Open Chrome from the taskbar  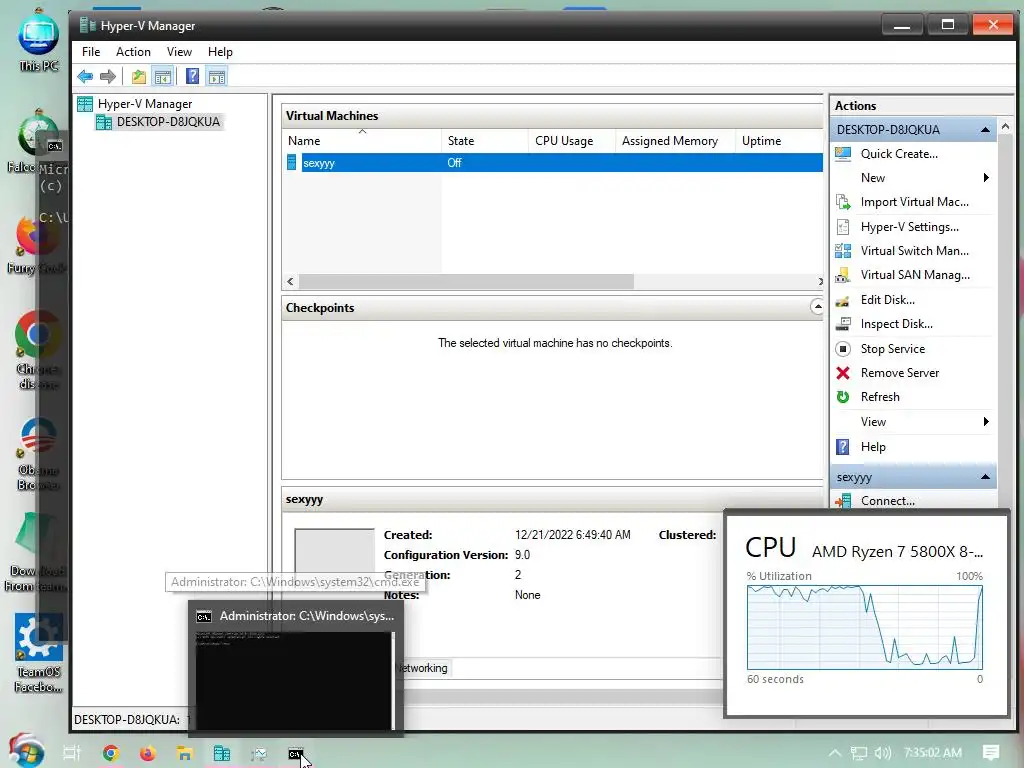(111, 753)
